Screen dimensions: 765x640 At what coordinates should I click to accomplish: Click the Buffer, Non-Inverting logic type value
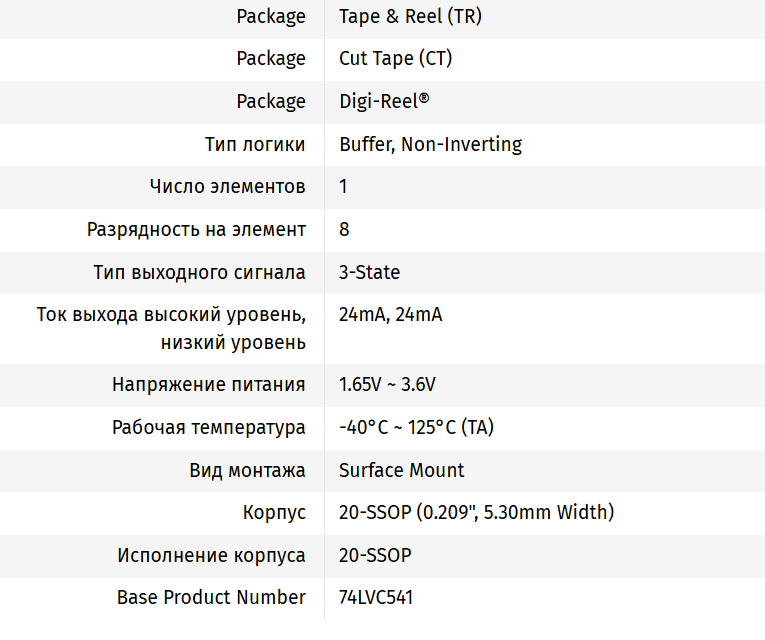click(430, 145)
